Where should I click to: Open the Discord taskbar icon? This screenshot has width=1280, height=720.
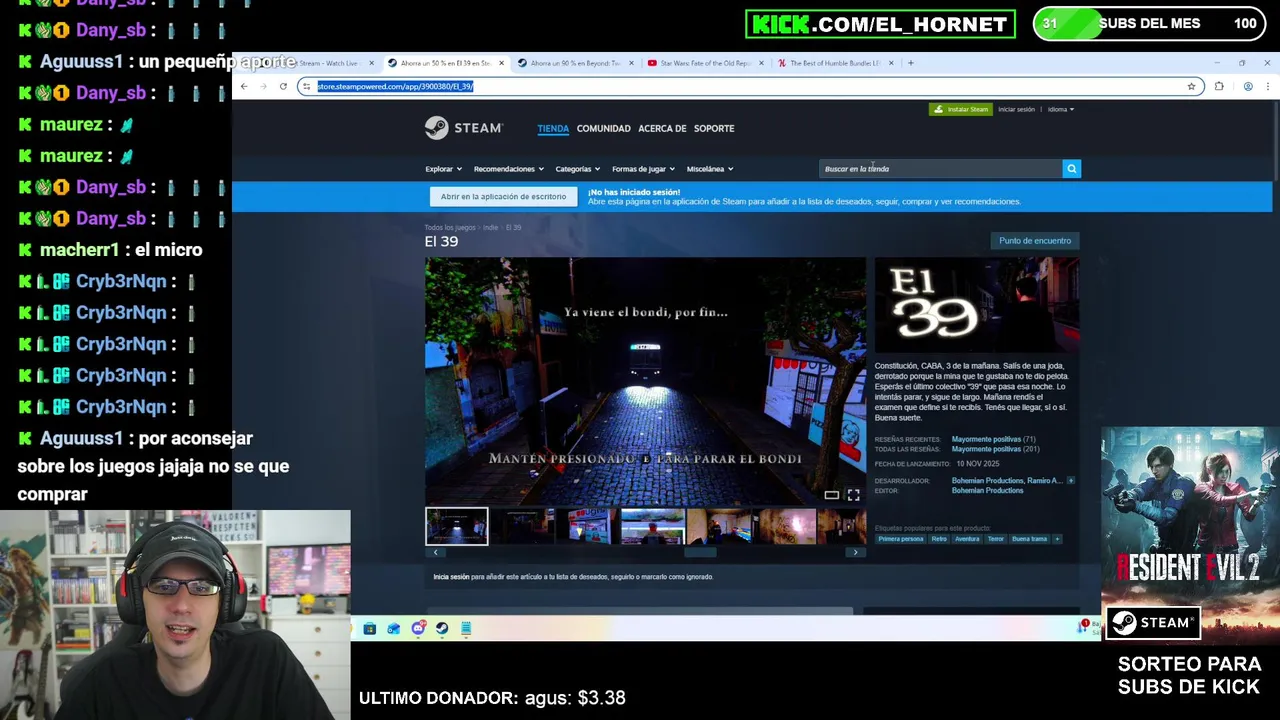[418, 628]
